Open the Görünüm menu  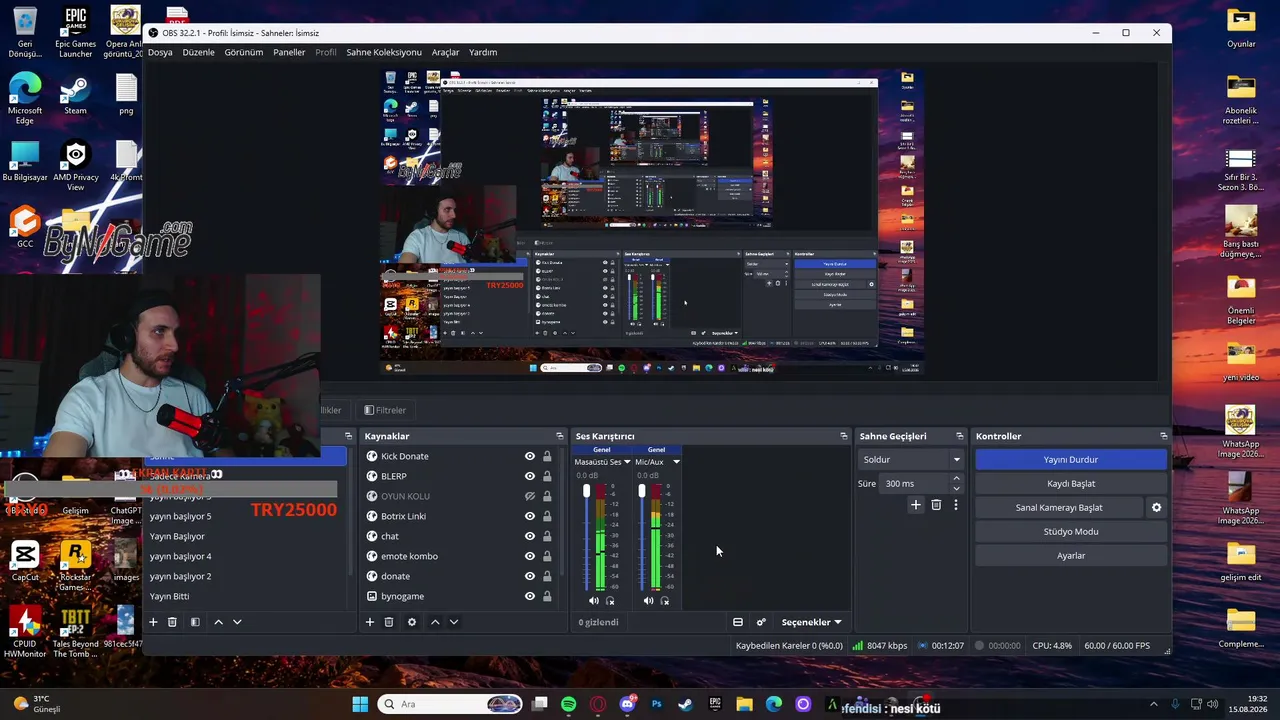coord(244,52)
